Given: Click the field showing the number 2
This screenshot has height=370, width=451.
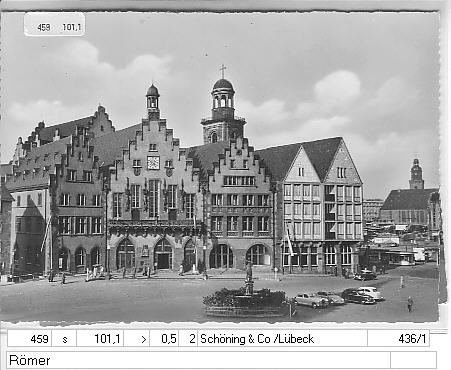Looking at the screenshot, I should click(x=188, y=339).
